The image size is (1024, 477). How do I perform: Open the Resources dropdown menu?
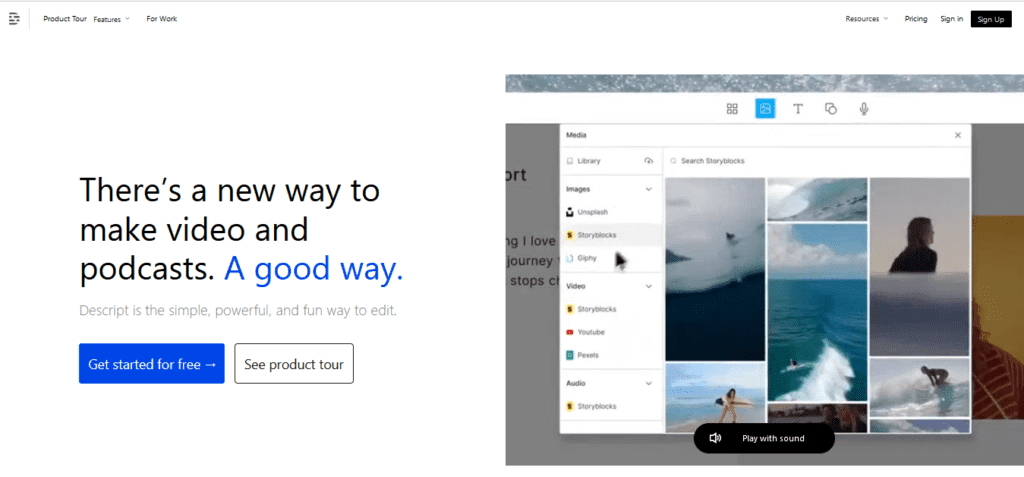867,19
